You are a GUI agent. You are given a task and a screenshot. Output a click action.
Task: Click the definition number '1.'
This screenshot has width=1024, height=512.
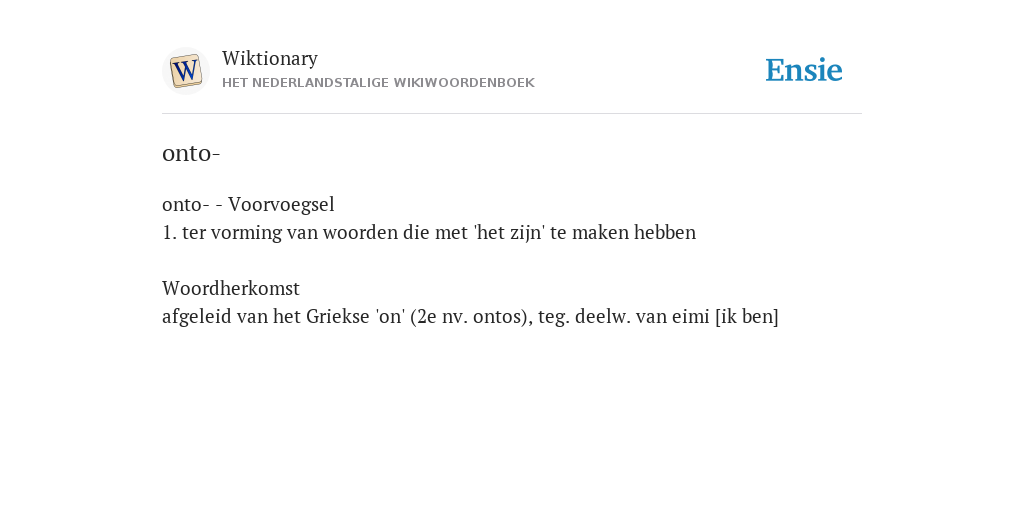[169, 232]
